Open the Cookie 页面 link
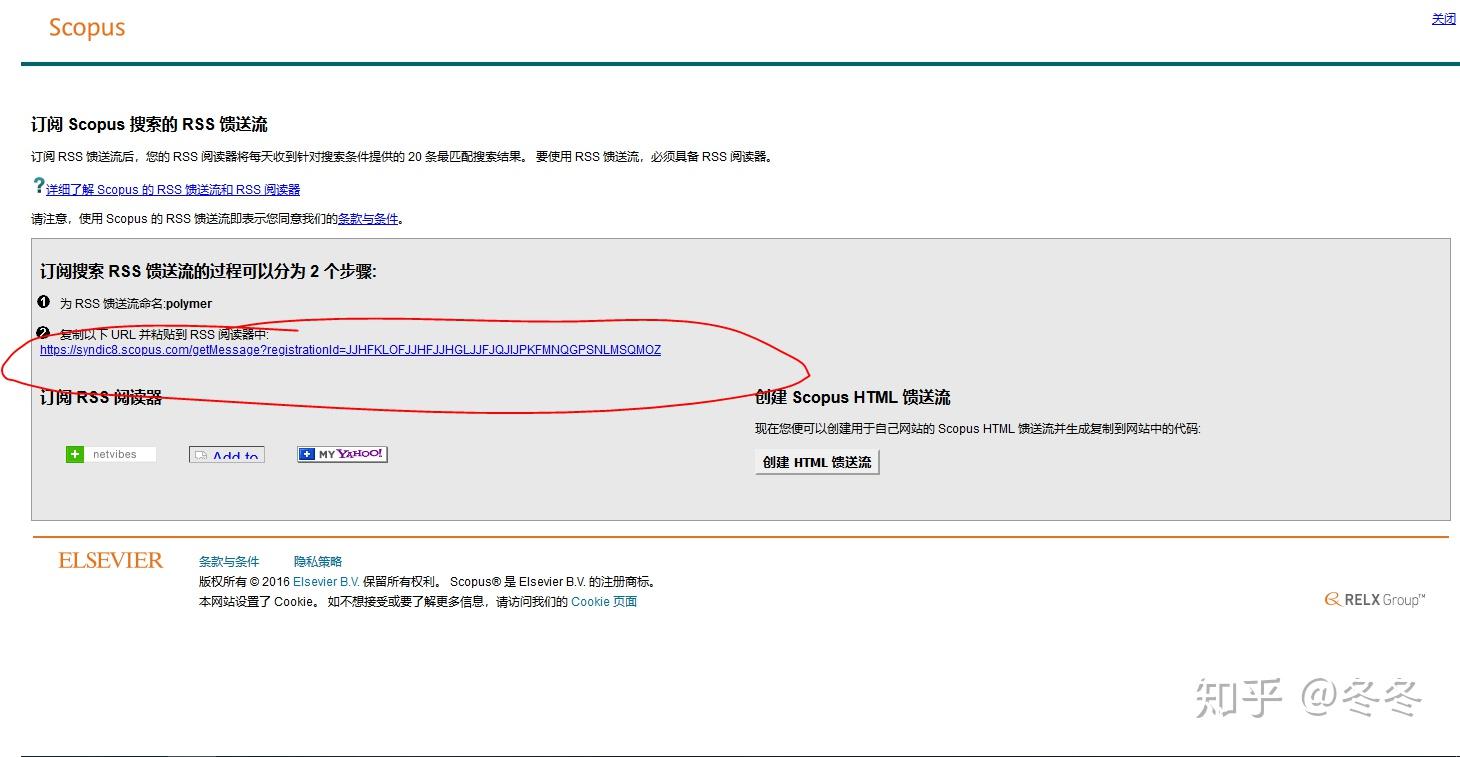1460x757 pixels. tap(604, 601)
